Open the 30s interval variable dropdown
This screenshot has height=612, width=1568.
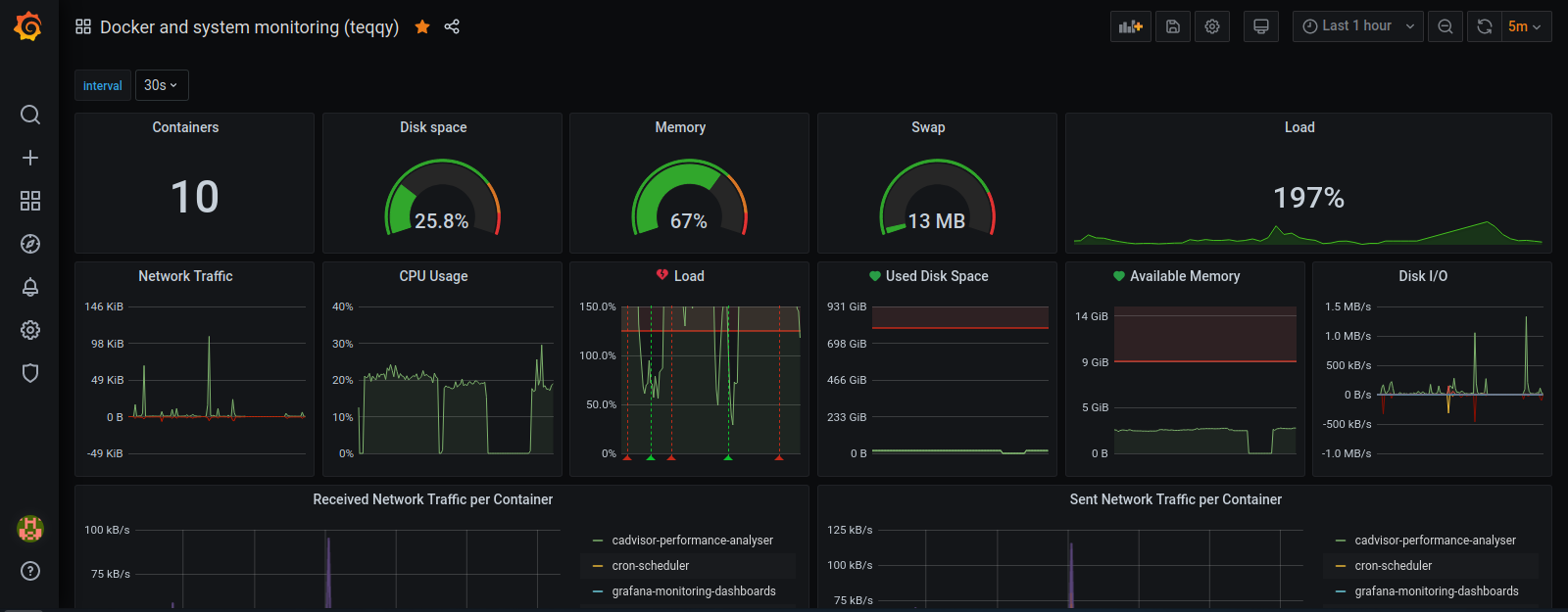162,85
